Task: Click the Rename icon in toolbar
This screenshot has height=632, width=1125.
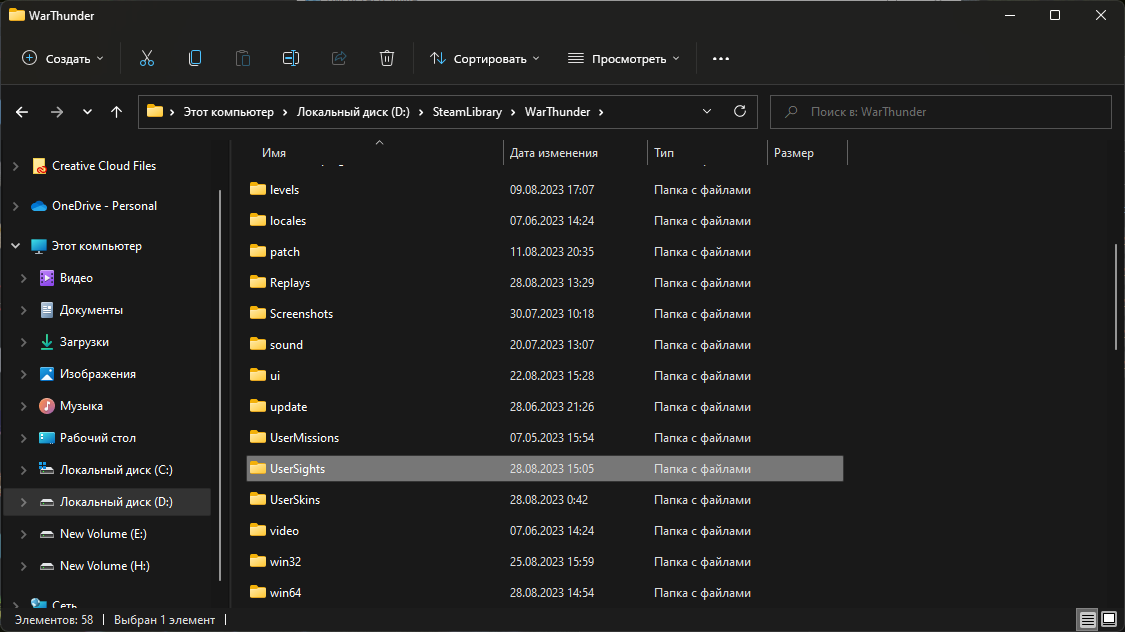Action: pyautogui.click(x=291, y=59)
